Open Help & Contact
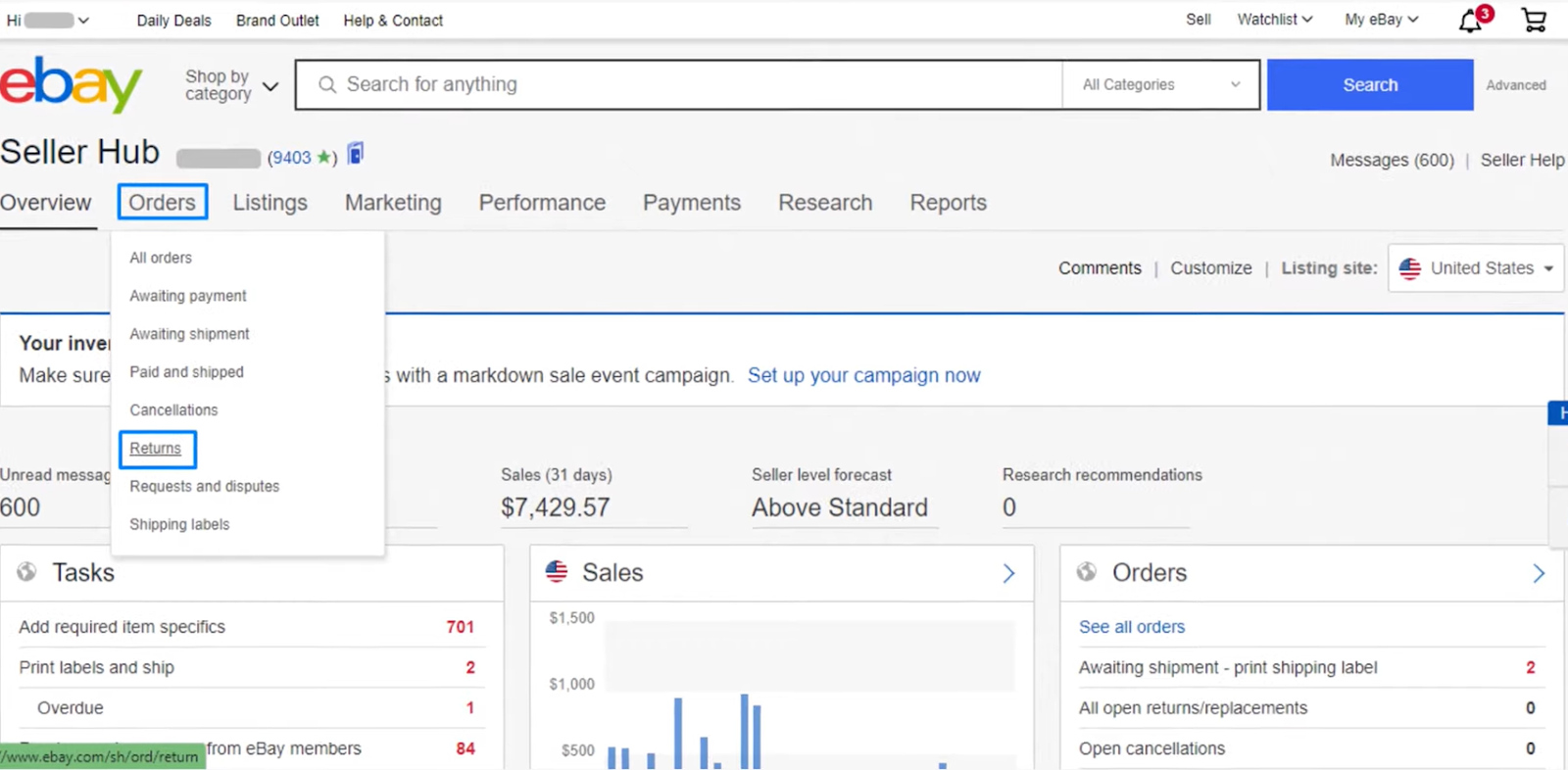 point(393,21)
